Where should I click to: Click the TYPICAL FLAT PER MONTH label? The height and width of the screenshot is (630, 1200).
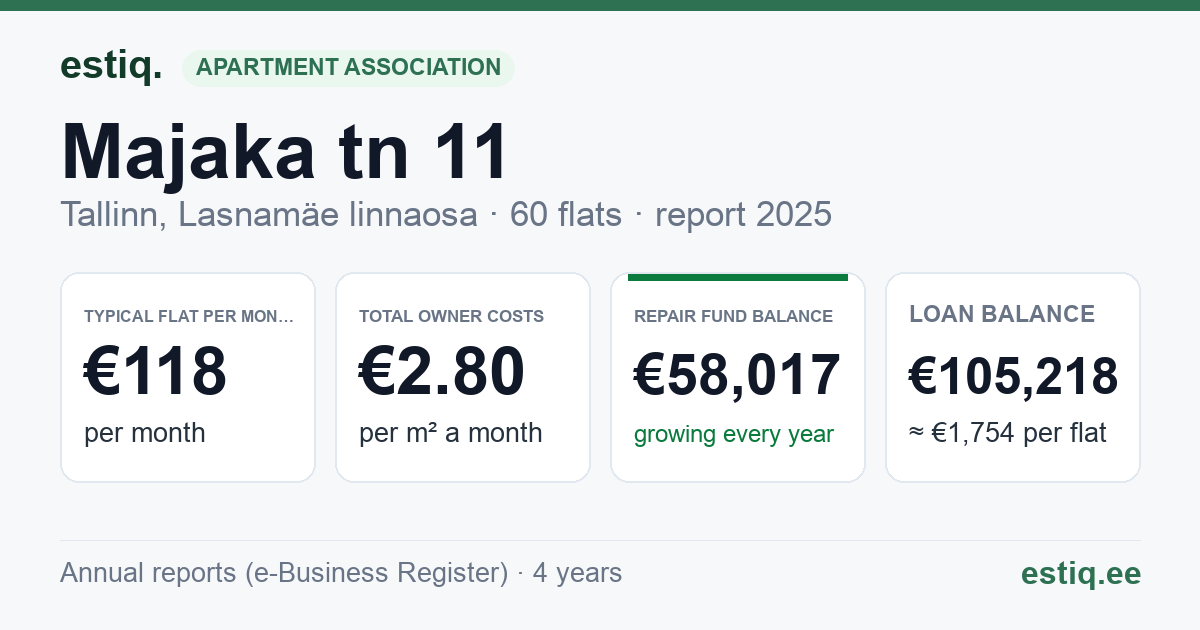189,316
